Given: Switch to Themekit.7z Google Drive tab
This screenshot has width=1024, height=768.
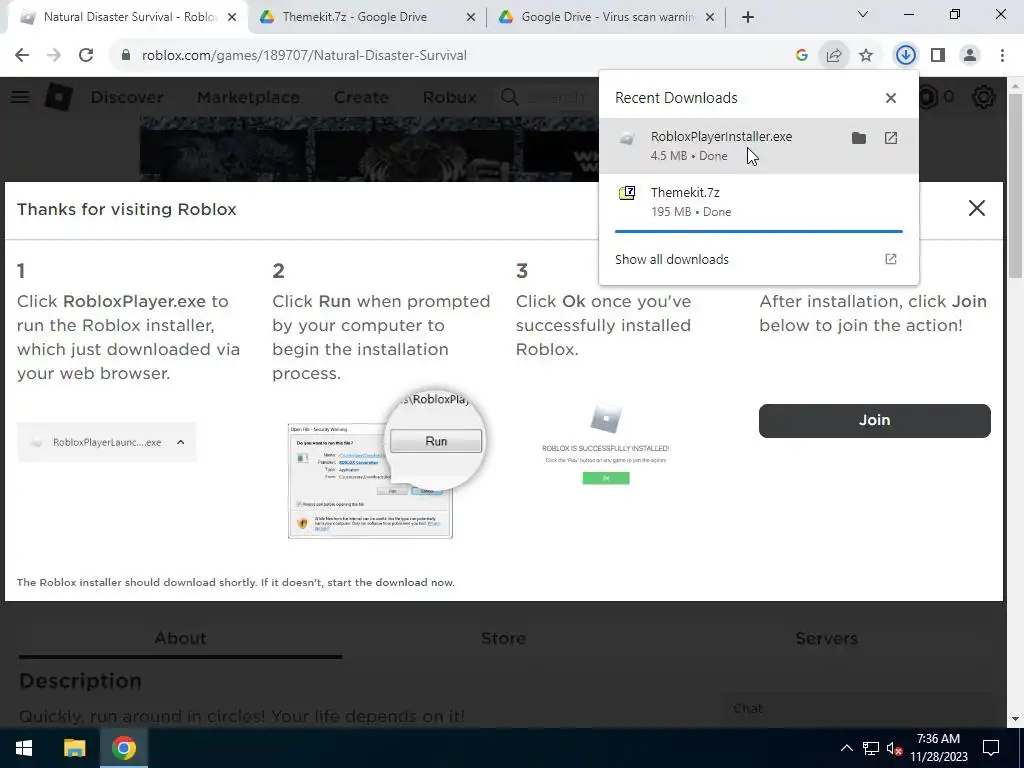Looking at the screenshot, I should [x=366, y=17].
